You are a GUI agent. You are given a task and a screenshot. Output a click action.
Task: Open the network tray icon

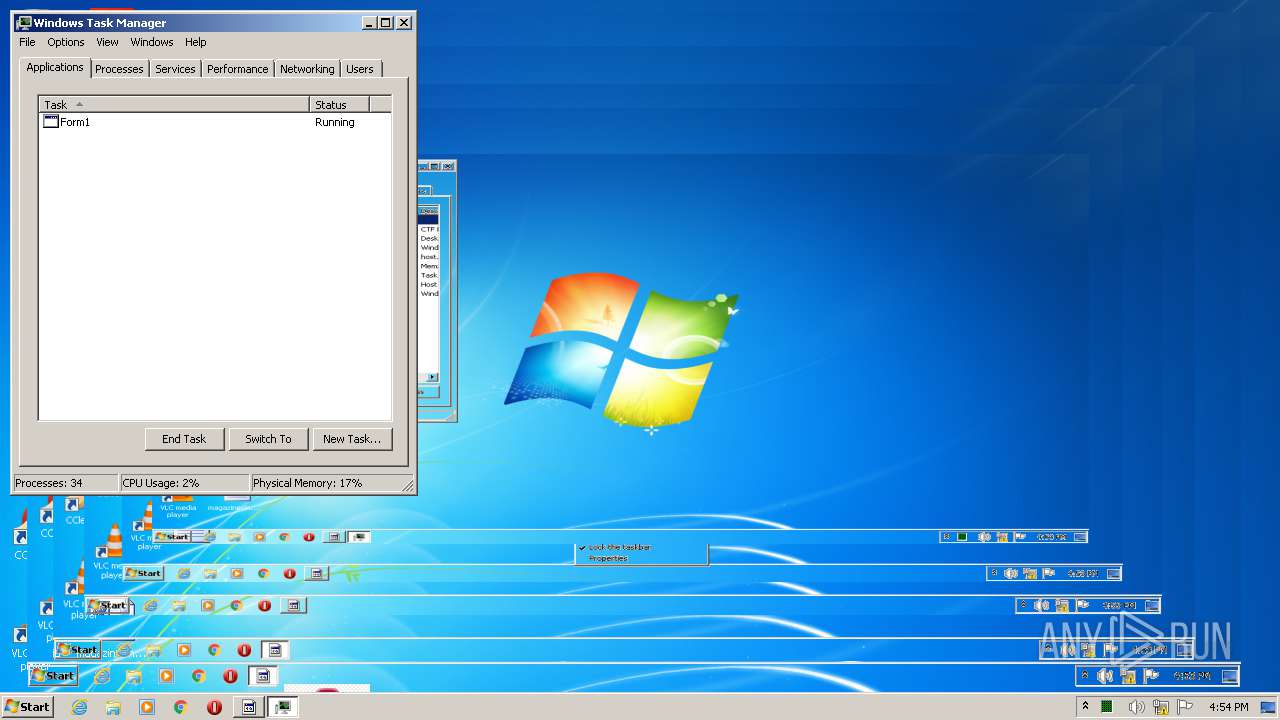(x=1161, y=707)
